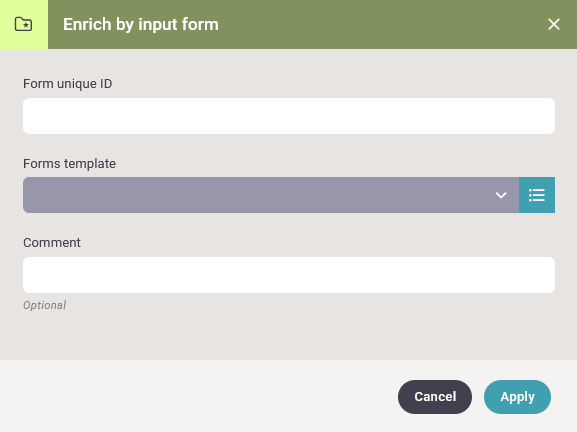577x432 pixels.
Task: Focus the Form unique ID text field
Action: (289, 116)
